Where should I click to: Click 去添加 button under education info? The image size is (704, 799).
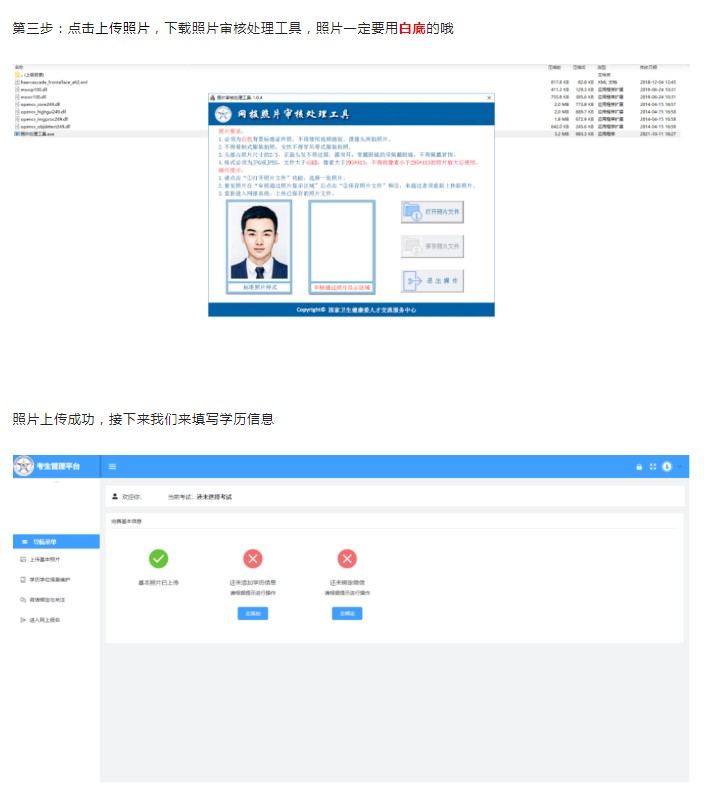pyautogui.click(x=253, y=613)
